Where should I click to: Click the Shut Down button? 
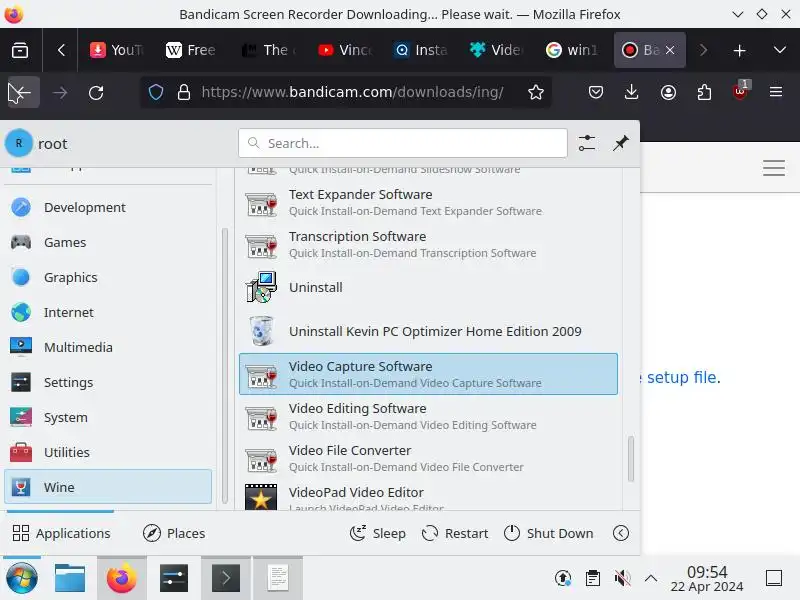tap(548, 533)
